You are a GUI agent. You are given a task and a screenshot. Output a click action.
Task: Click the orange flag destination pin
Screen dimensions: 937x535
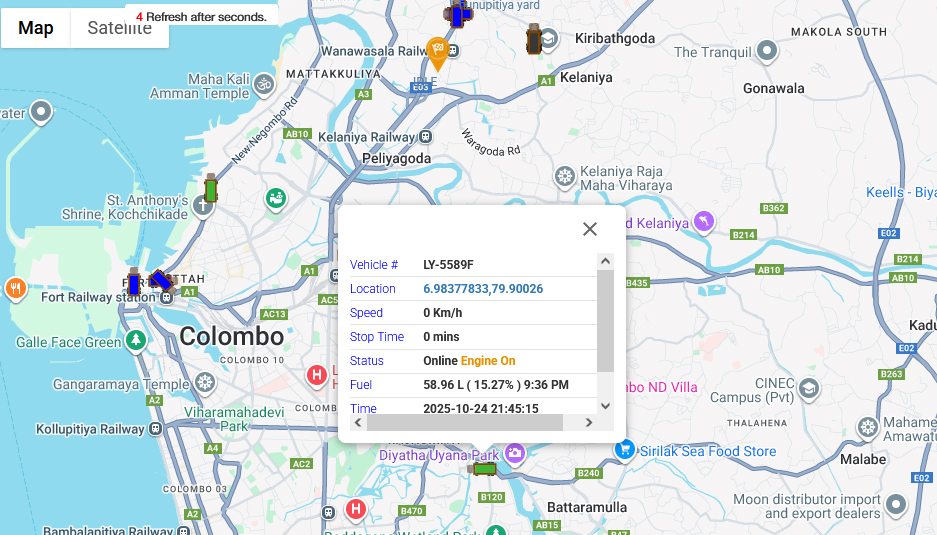438,54
